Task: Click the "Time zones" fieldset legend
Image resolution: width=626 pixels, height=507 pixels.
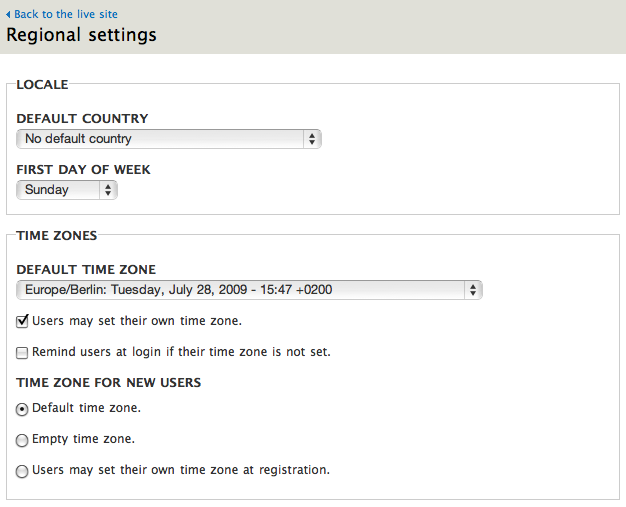Action: [x=57, y=236]
